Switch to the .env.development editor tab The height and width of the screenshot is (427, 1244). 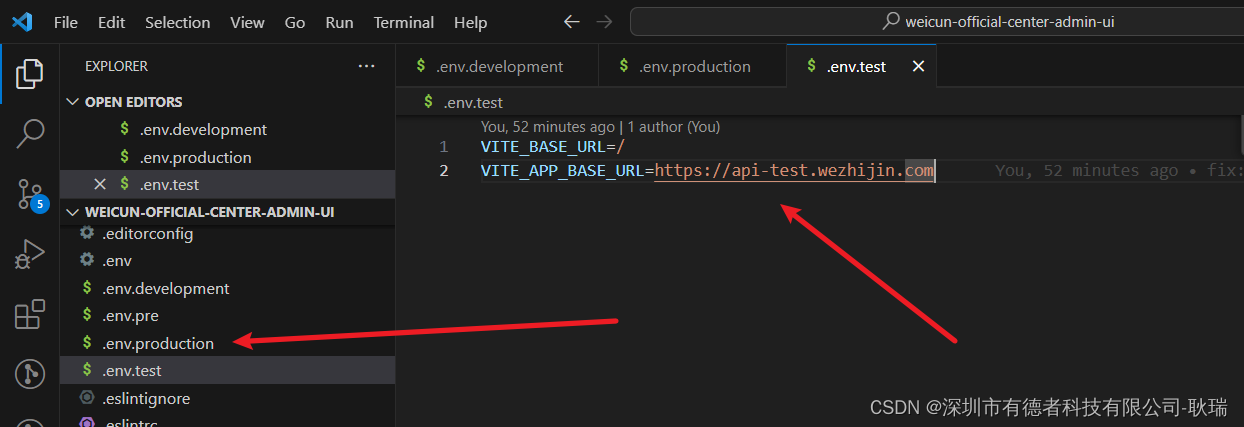click(497, 67)
